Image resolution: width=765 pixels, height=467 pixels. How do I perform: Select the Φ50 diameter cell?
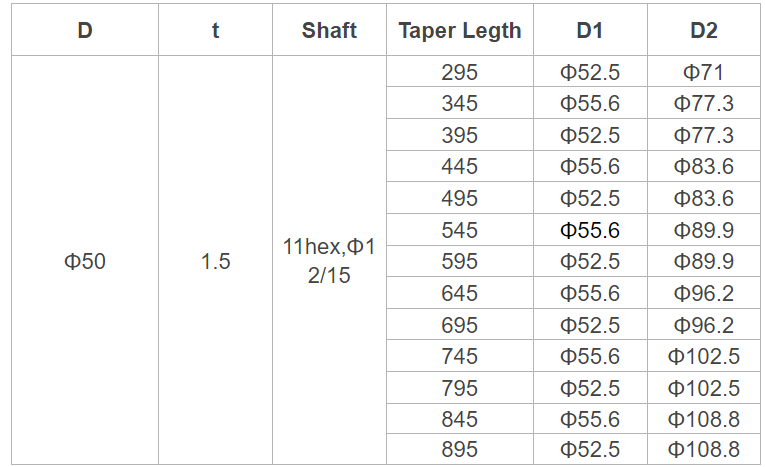(85, 262)
